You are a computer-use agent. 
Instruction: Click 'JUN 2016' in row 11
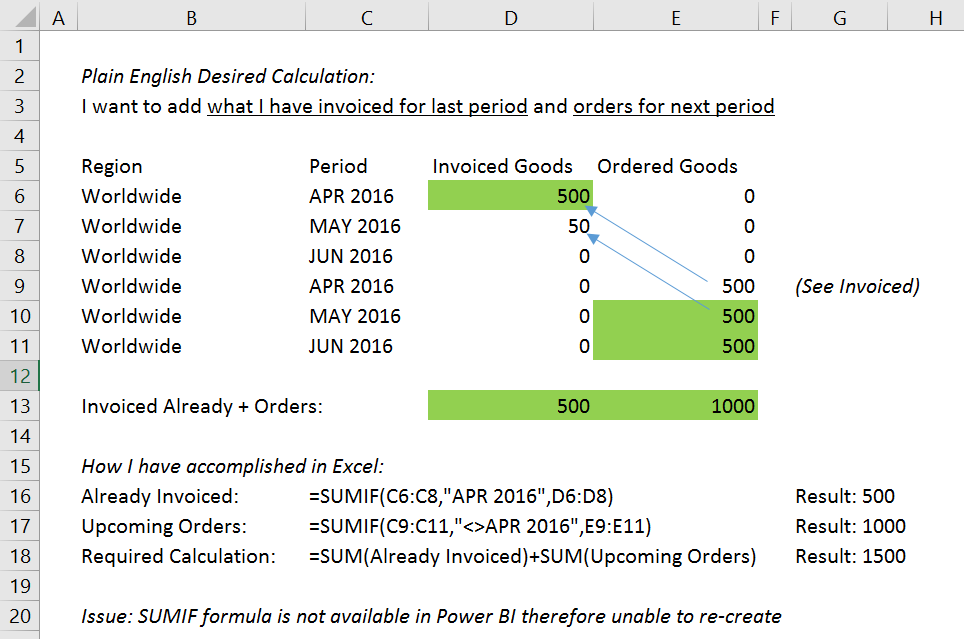tap(350, 346)
